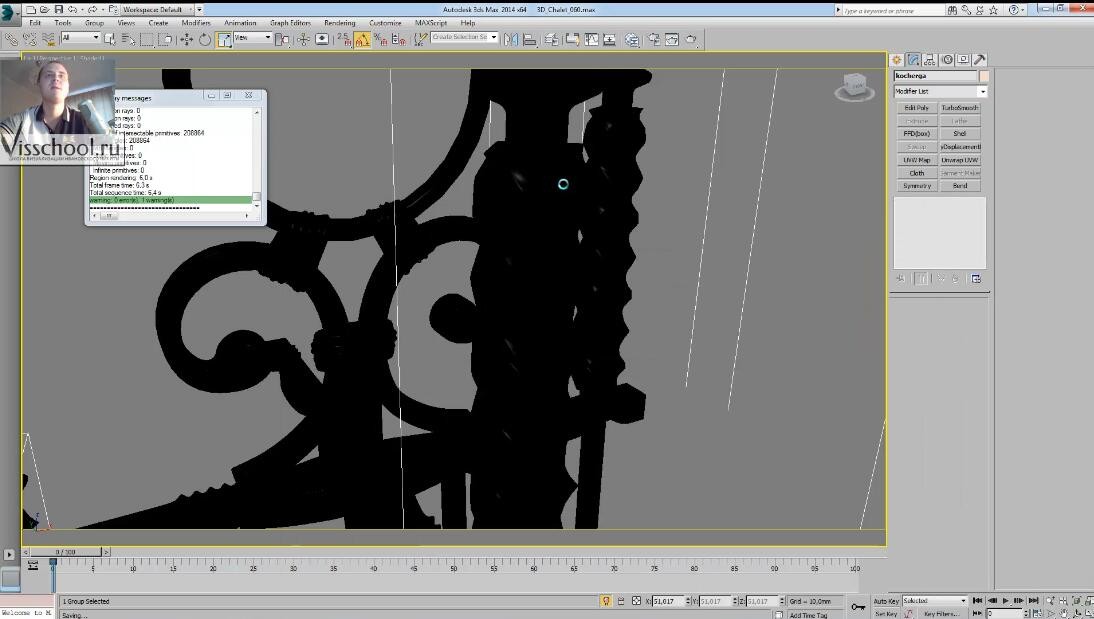Open Key Filters dialog
The height and width of the screenshot is (619, 1094).
[941, 614]
